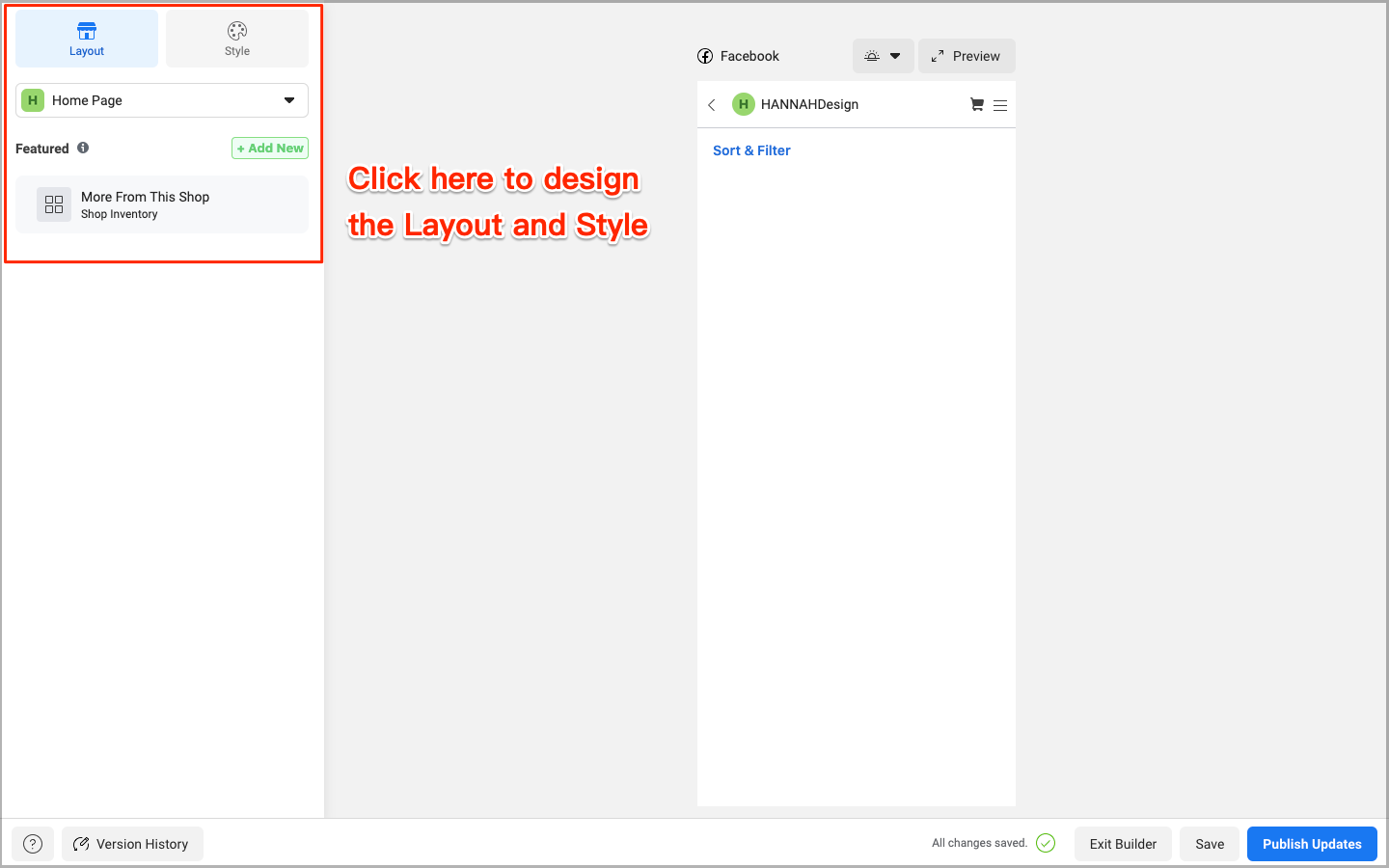Click the Add New button

[270, 148]
